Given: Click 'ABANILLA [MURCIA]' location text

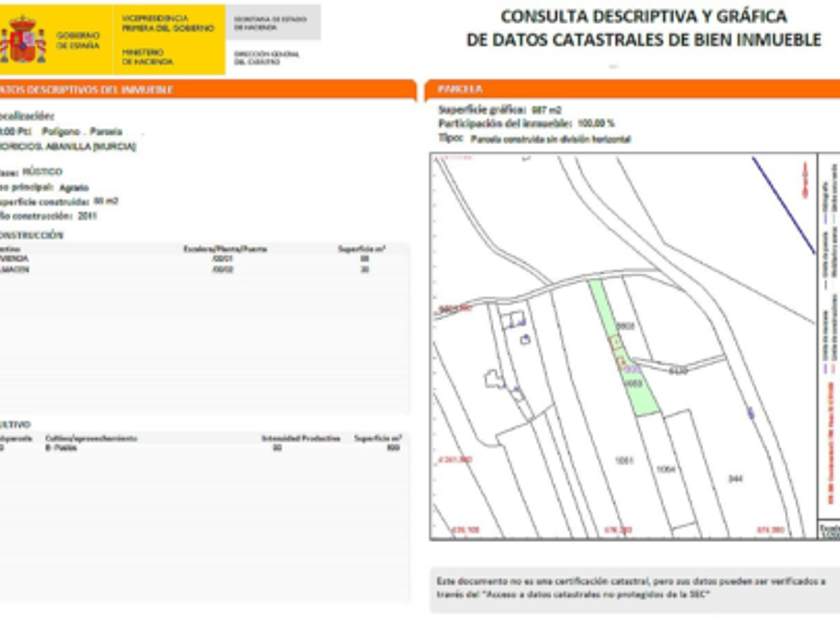Looking at the screenshot, I should 91,147.
